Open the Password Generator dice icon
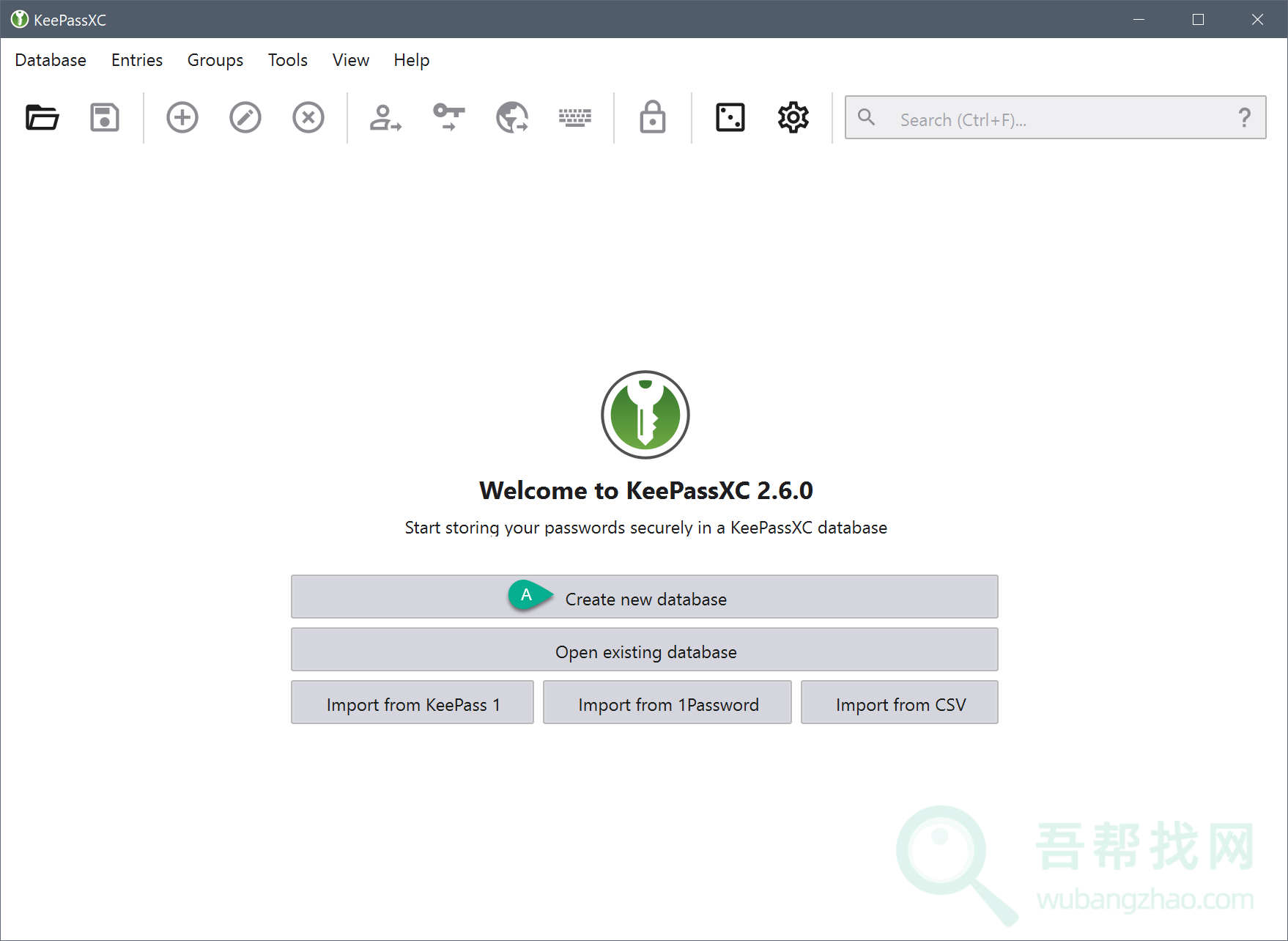 [x=730, y=117]
